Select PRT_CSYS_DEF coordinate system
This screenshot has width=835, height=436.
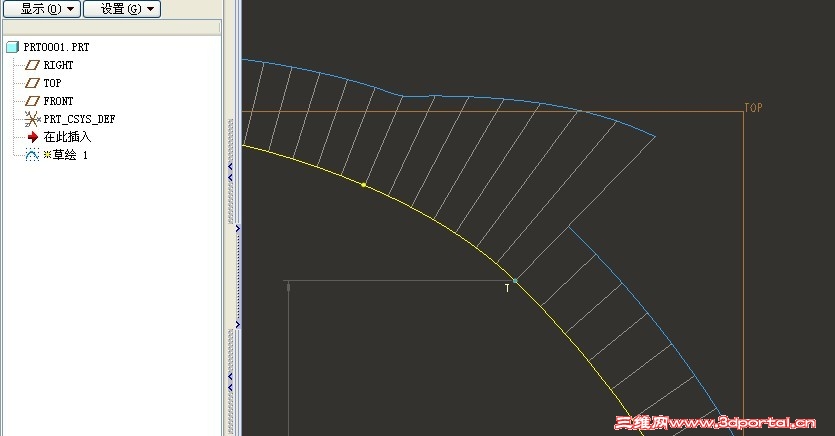79,119
